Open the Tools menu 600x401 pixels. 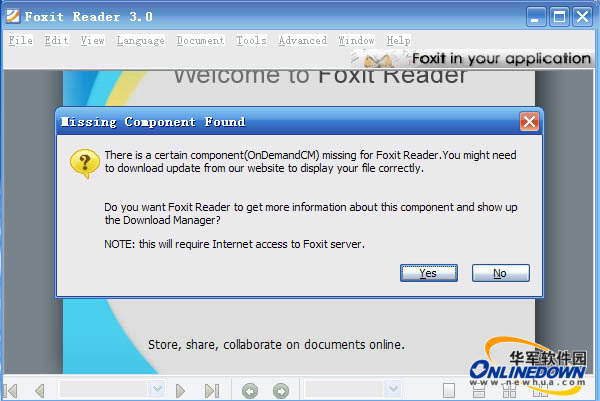(x=251, y=40)
